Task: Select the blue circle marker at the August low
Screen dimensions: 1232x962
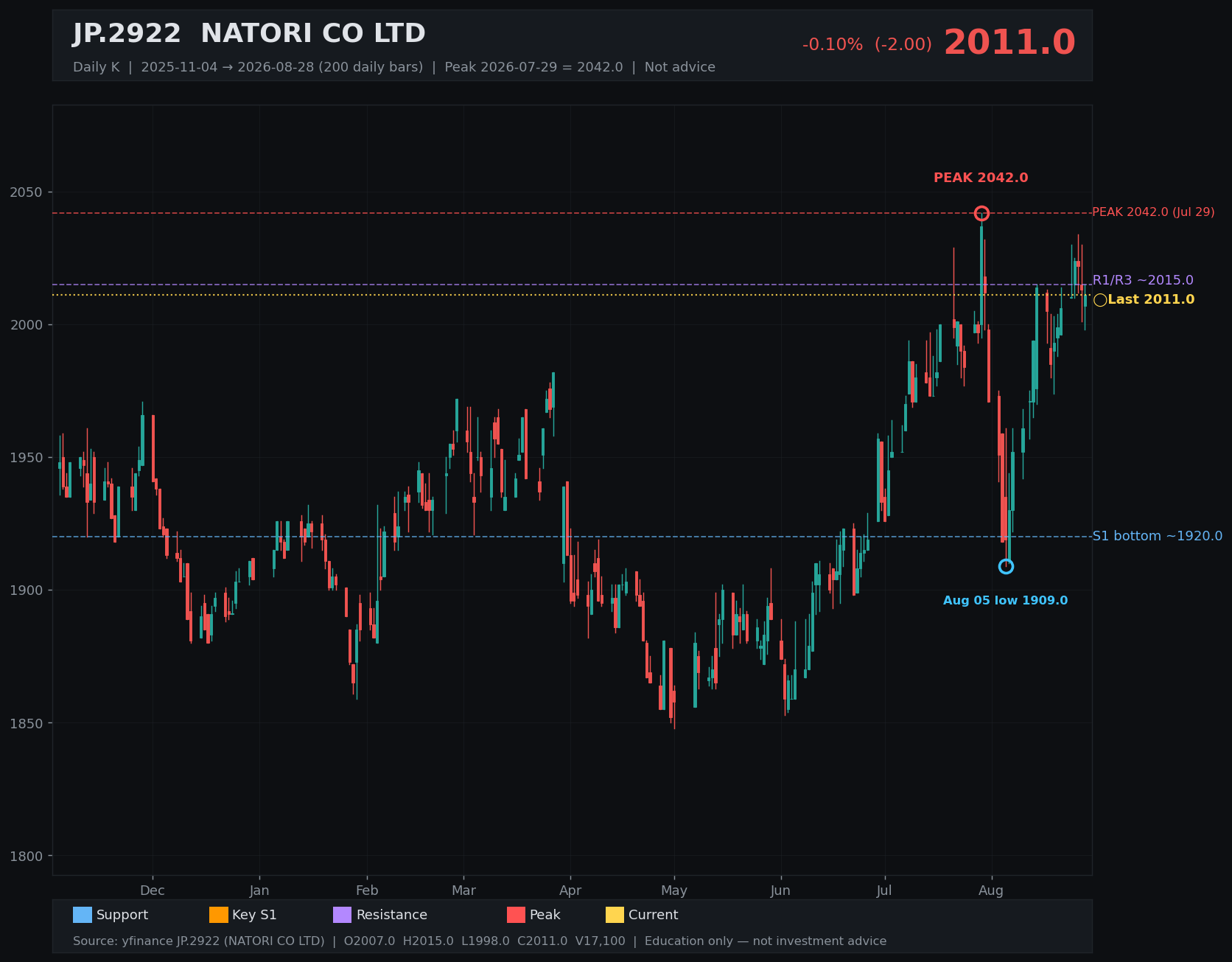Action: coord(1006,566)
